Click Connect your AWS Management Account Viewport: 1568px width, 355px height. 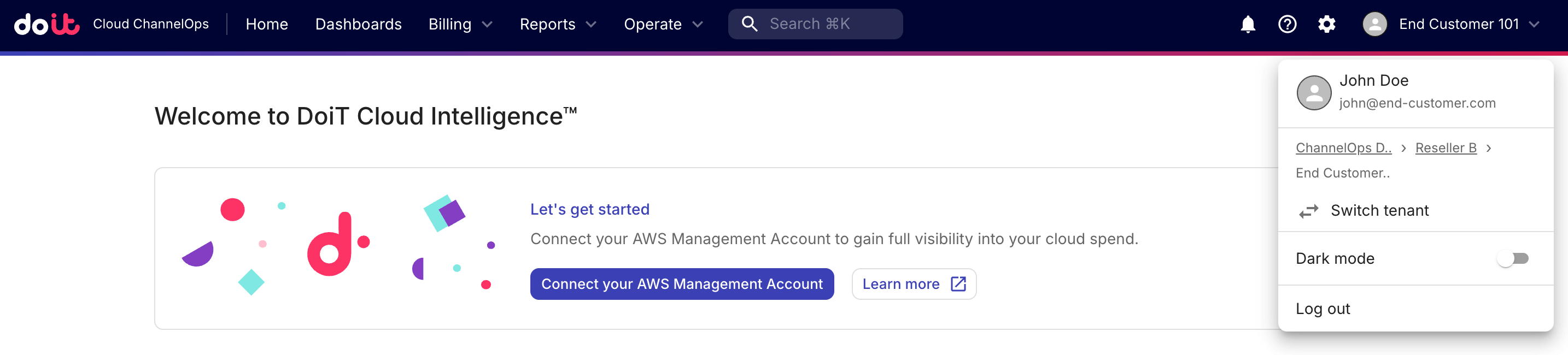(x=682, y=284)
